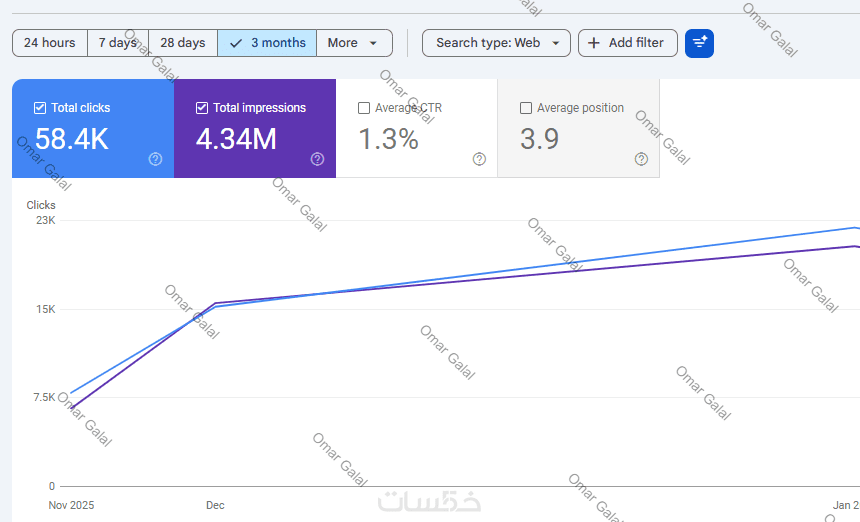The height and width of the screenshot is (522, 860).
Task: Click help icon on Average CTR card
Action: (x=479, y=159)
